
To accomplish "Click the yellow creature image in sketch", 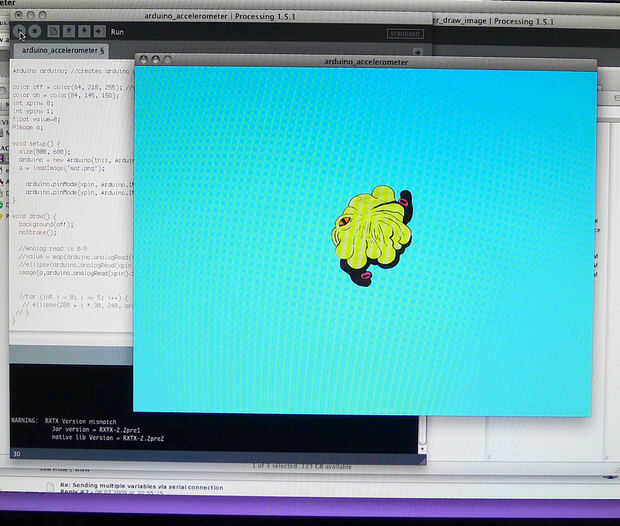I will click(372, 235).
